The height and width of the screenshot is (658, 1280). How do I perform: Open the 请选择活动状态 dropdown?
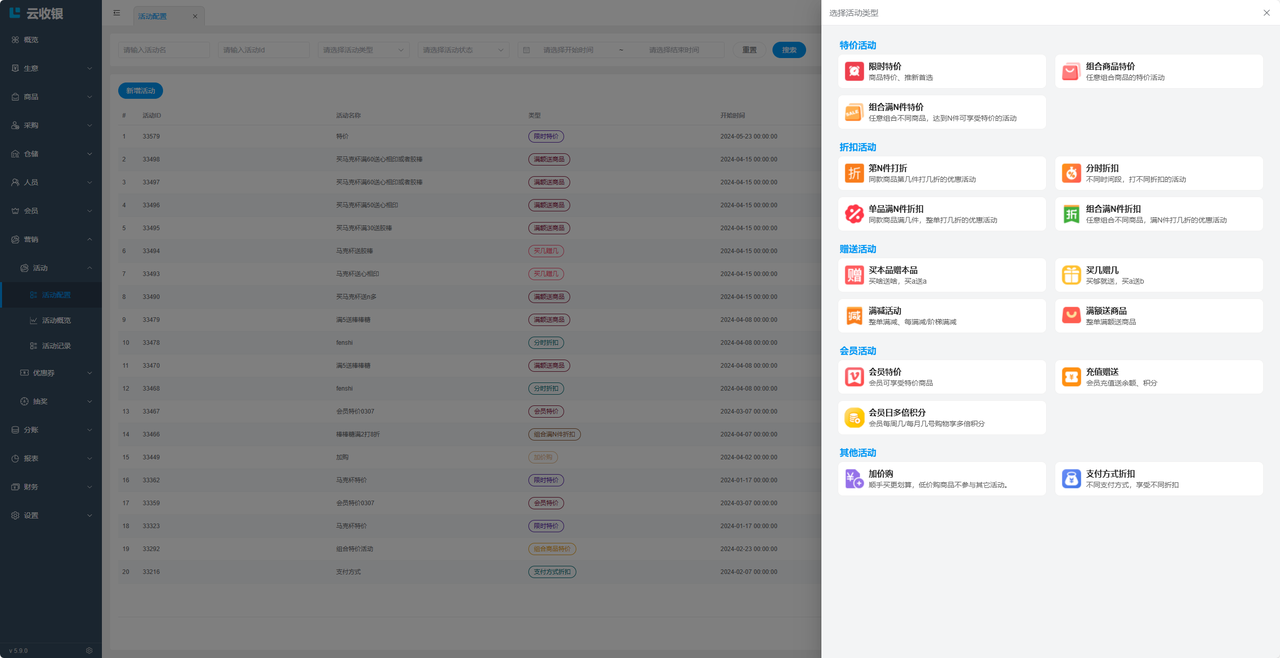(x=462, y=50)
